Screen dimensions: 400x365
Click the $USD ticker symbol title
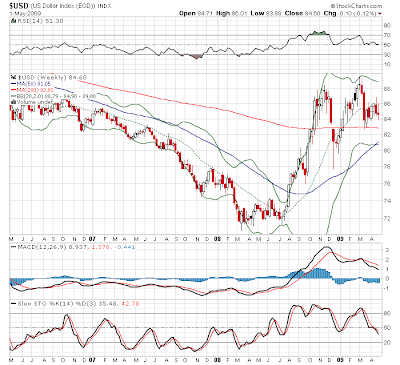tap(19, 6)
